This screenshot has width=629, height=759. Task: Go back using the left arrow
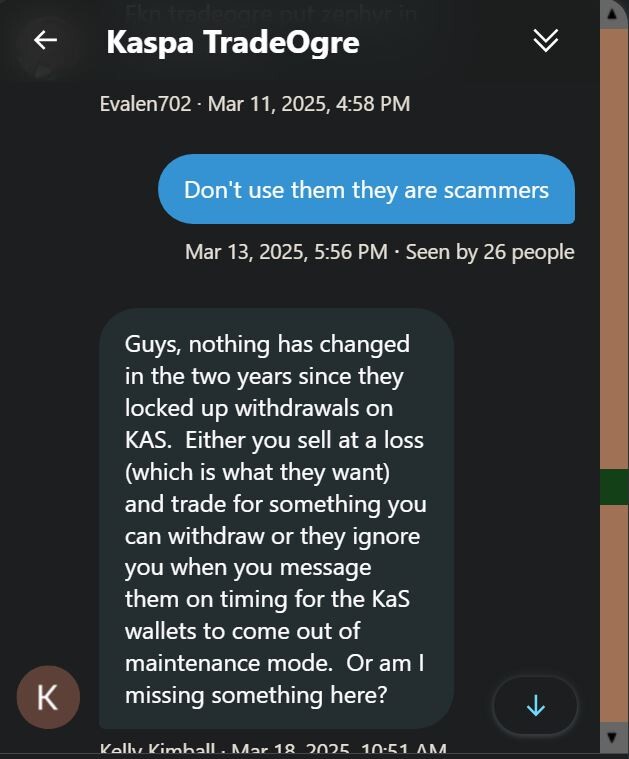coord(46,40)
